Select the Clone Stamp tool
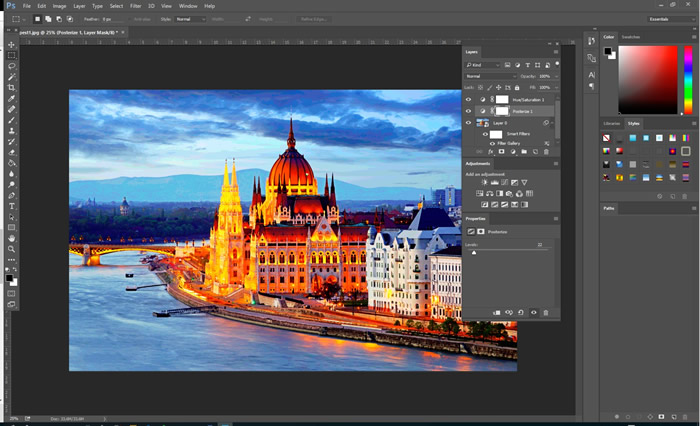The width and height of the screenshot is (700, 426). click(12, 131)
